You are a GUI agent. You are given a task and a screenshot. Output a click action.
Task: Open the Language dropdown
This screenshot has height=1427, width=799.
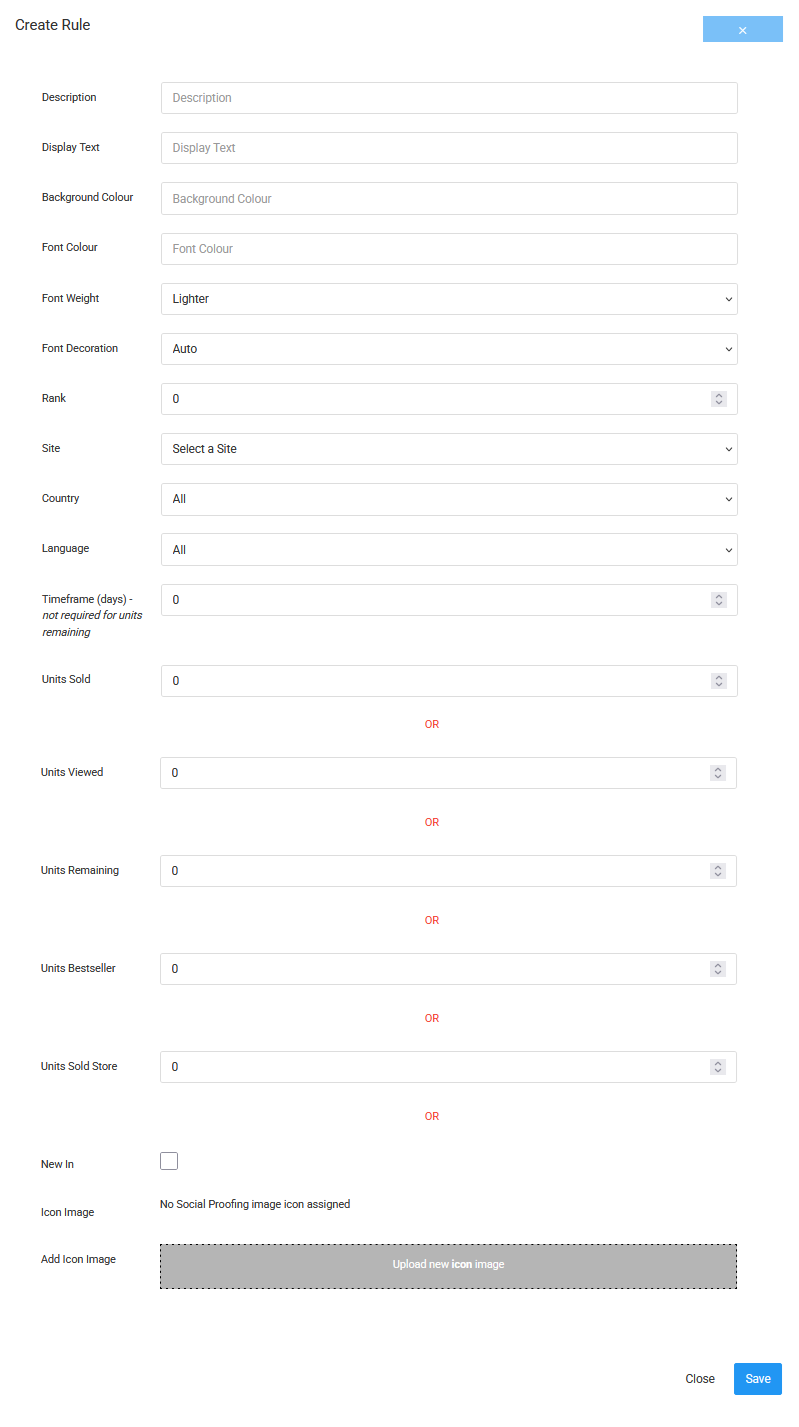point(448,550)
